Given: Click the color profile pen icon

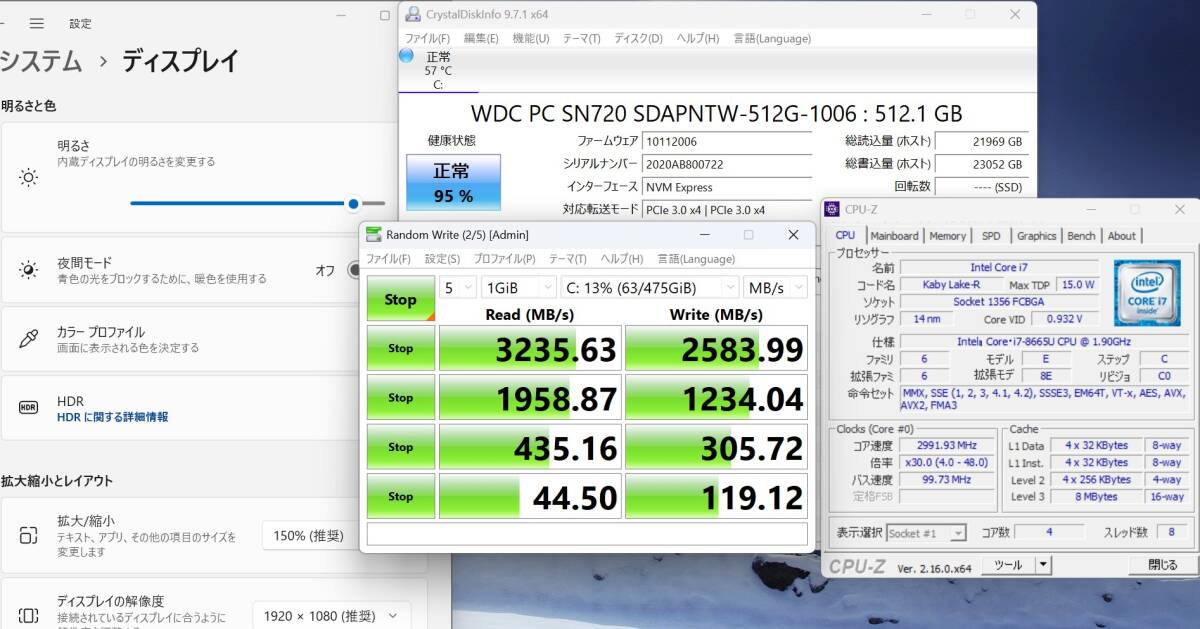Looking at the screenshot, I should point(29,339).
